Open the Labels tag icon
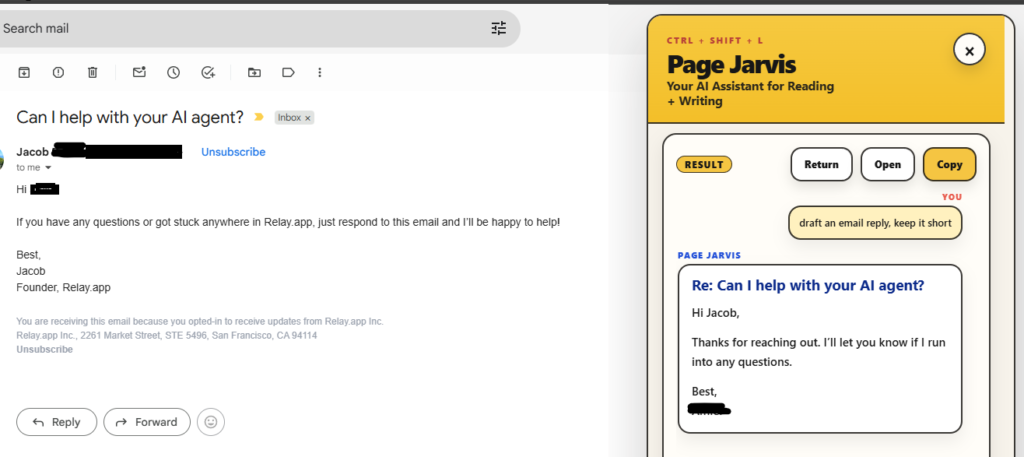This screenshot has width=1024, height=457. [288, 72]
